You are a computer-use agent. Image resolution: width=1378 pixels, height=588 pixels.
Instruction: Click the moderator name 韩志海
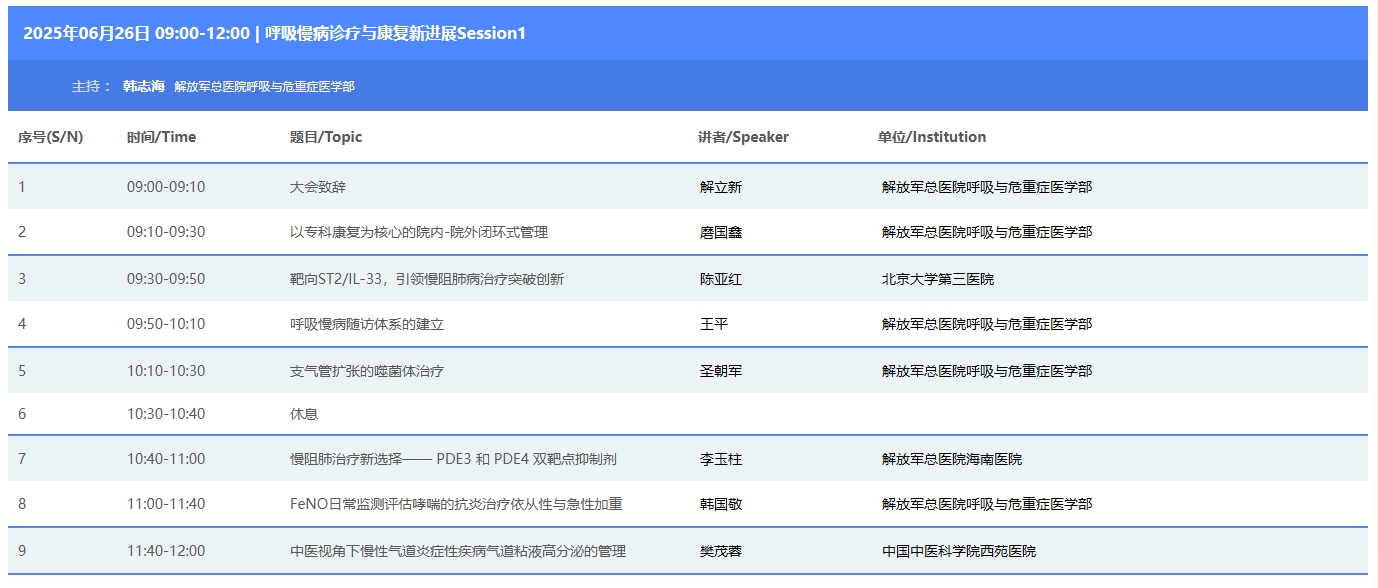click(x=143, y=86)
